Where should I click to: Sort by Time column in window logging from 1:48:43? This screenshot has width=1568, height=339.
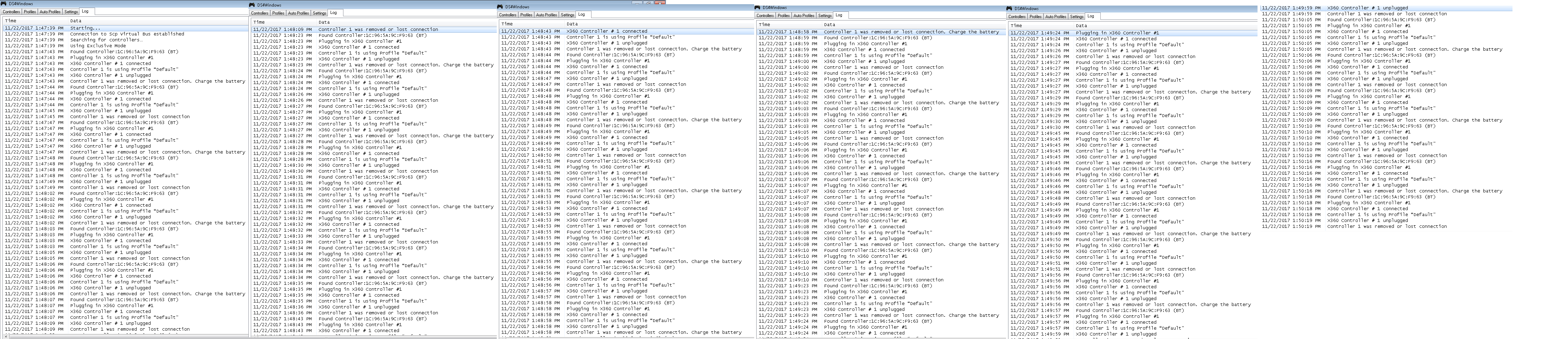click(531, 24)
